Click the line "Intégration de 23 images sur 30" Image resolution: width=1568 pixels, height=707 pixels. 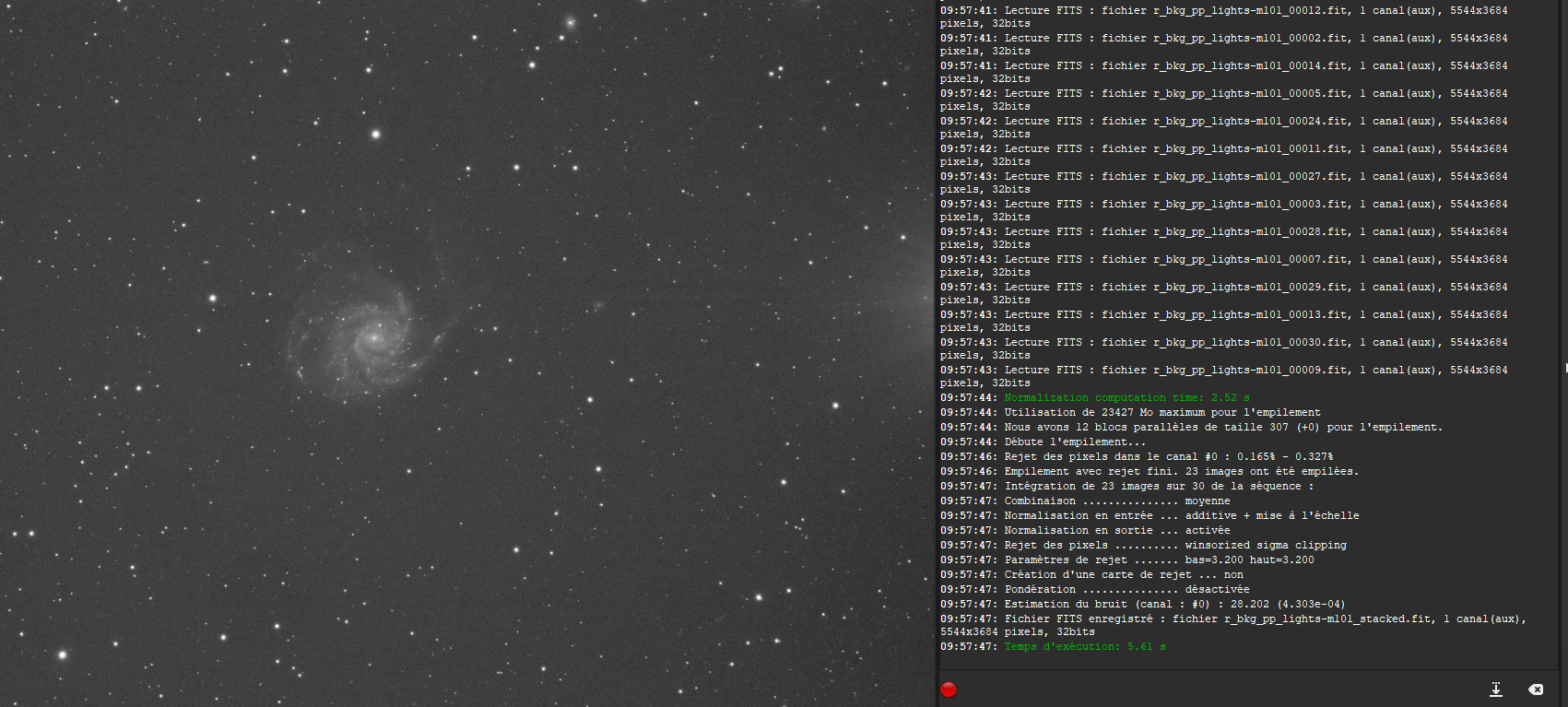(x=1127, y=487)
